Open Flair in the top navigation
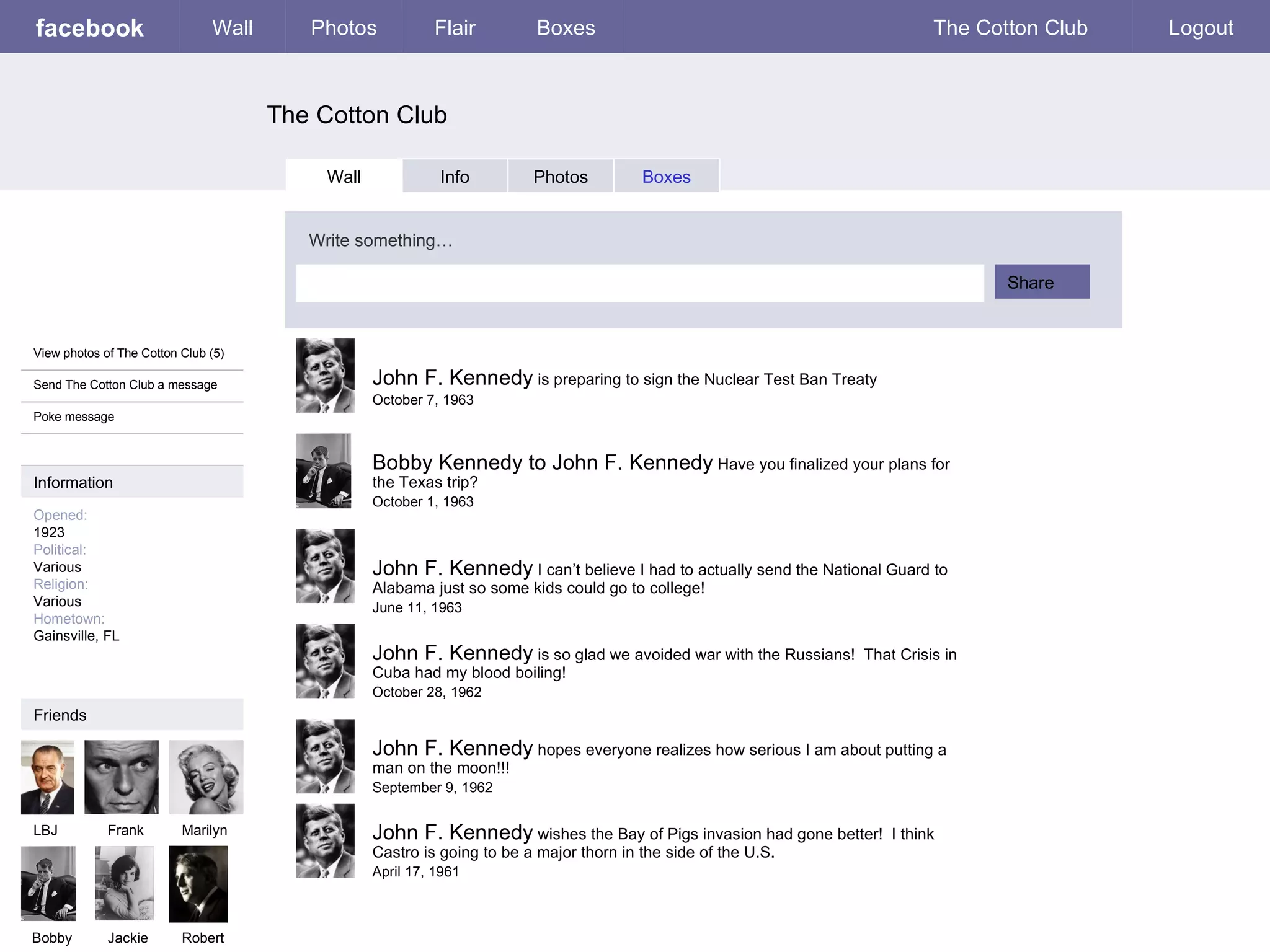The height and width of the screenshot is (952, 1270). tap(455, 28)
